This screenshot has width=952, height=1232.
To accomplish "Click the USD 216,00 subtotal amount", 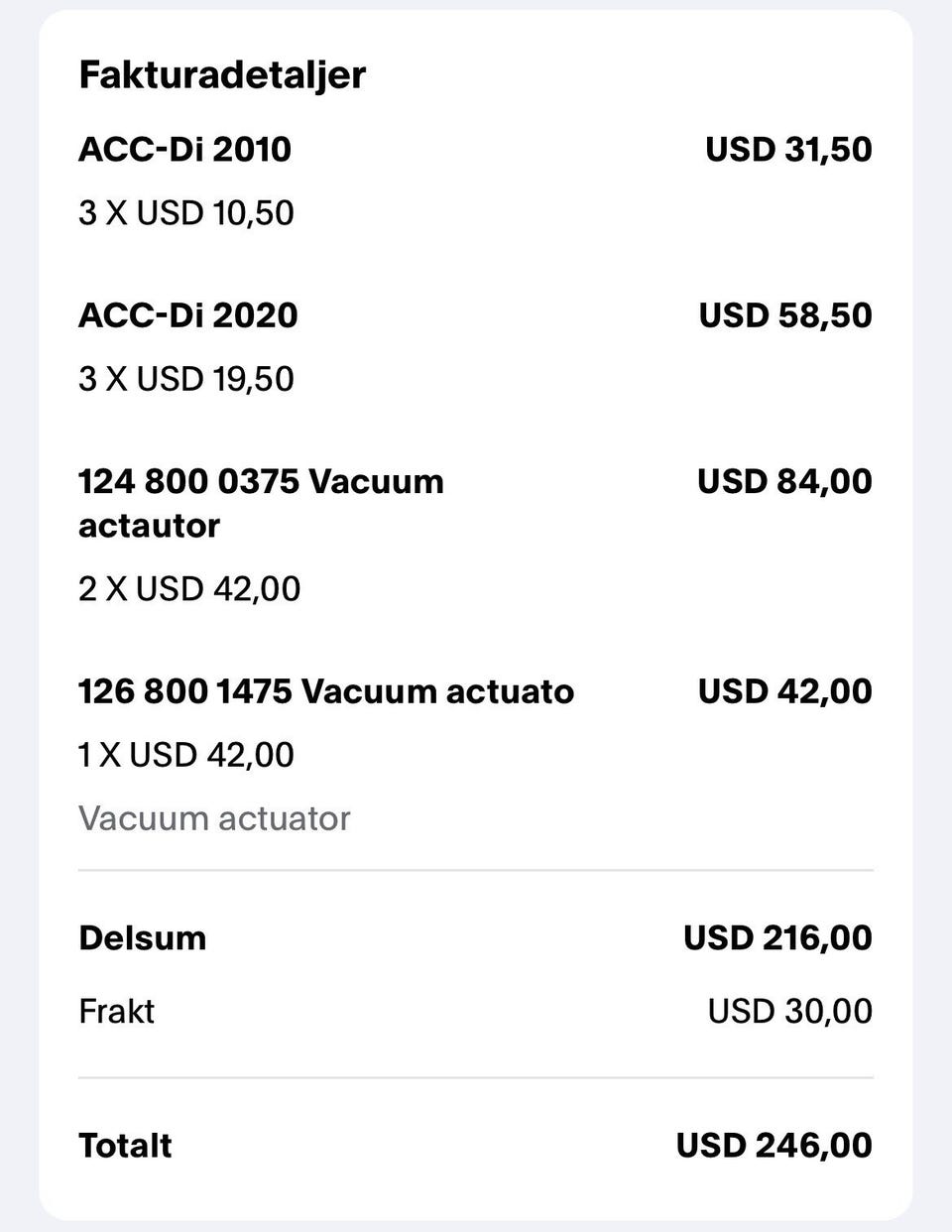I will 777,938.
